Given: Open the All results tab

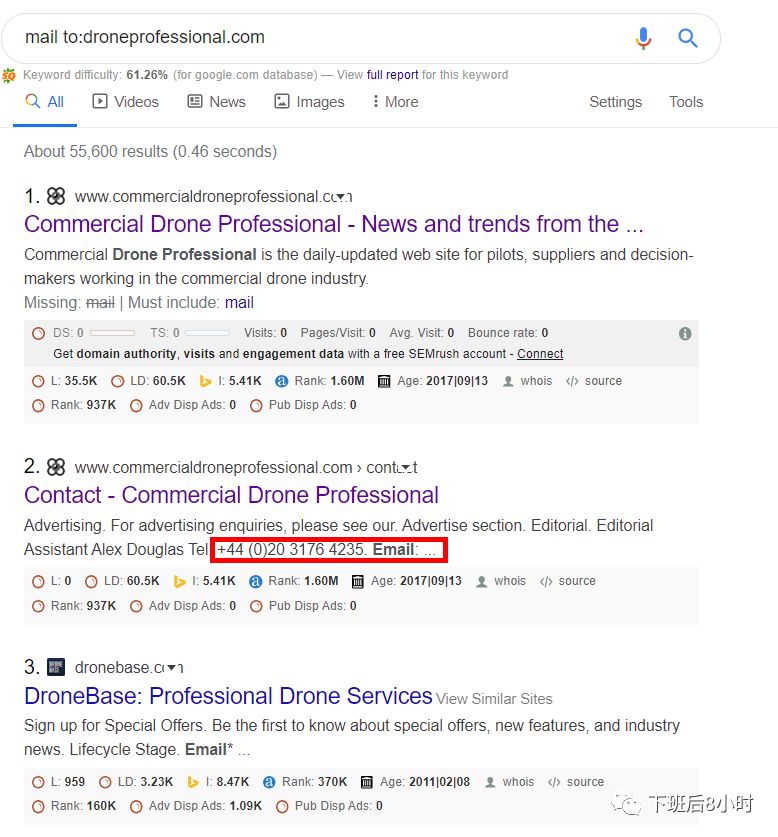Looking at the screenshot, I should pyautogui.click(x=45, y=101).
